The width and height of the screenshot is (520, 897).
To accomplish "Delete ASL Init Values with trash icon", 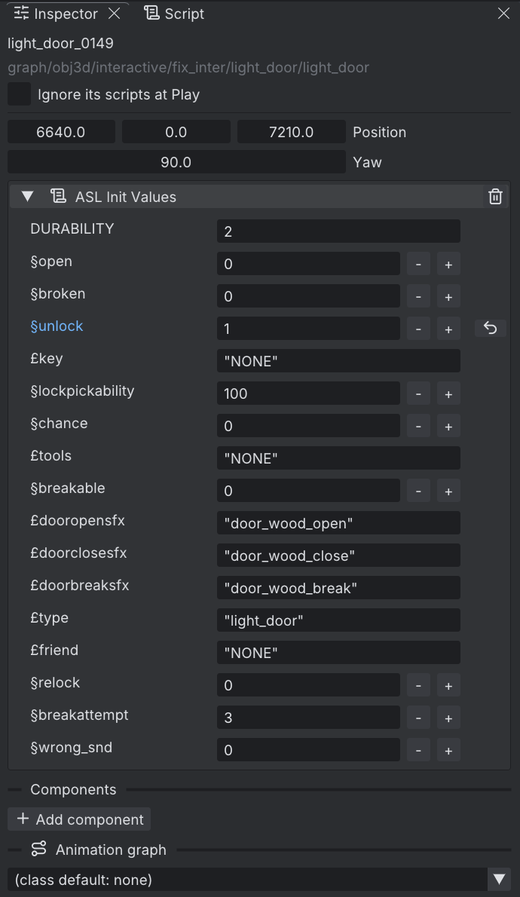I will pos(495,197).
